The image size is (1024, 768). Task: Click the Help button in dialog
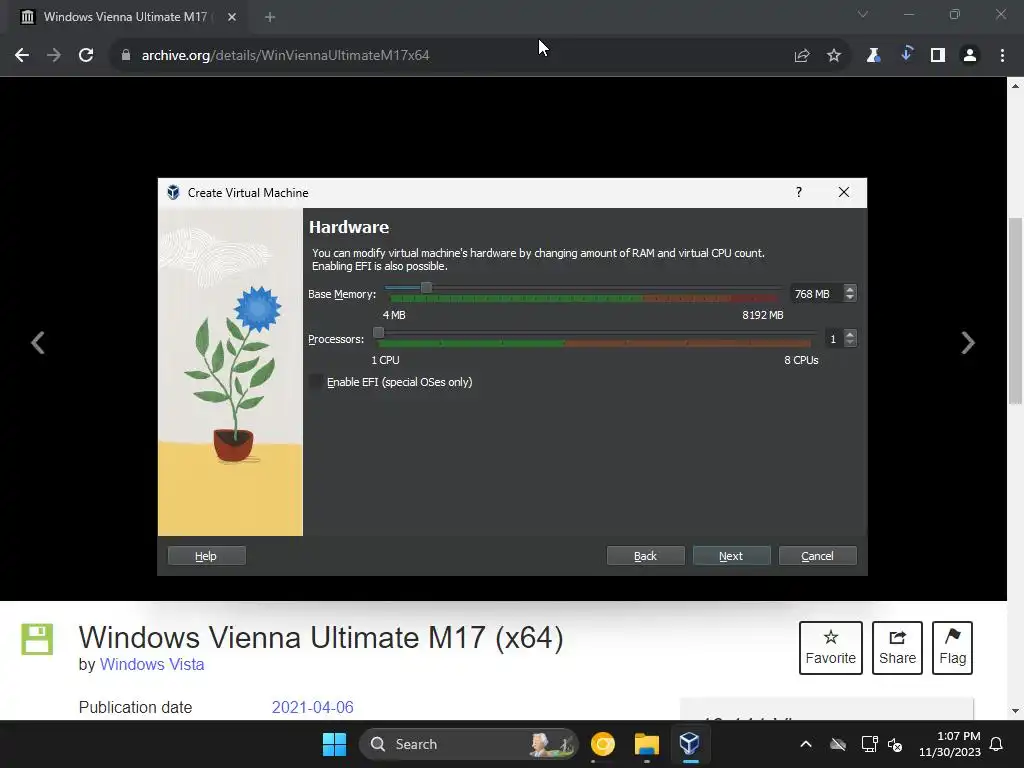pos(206,556)
